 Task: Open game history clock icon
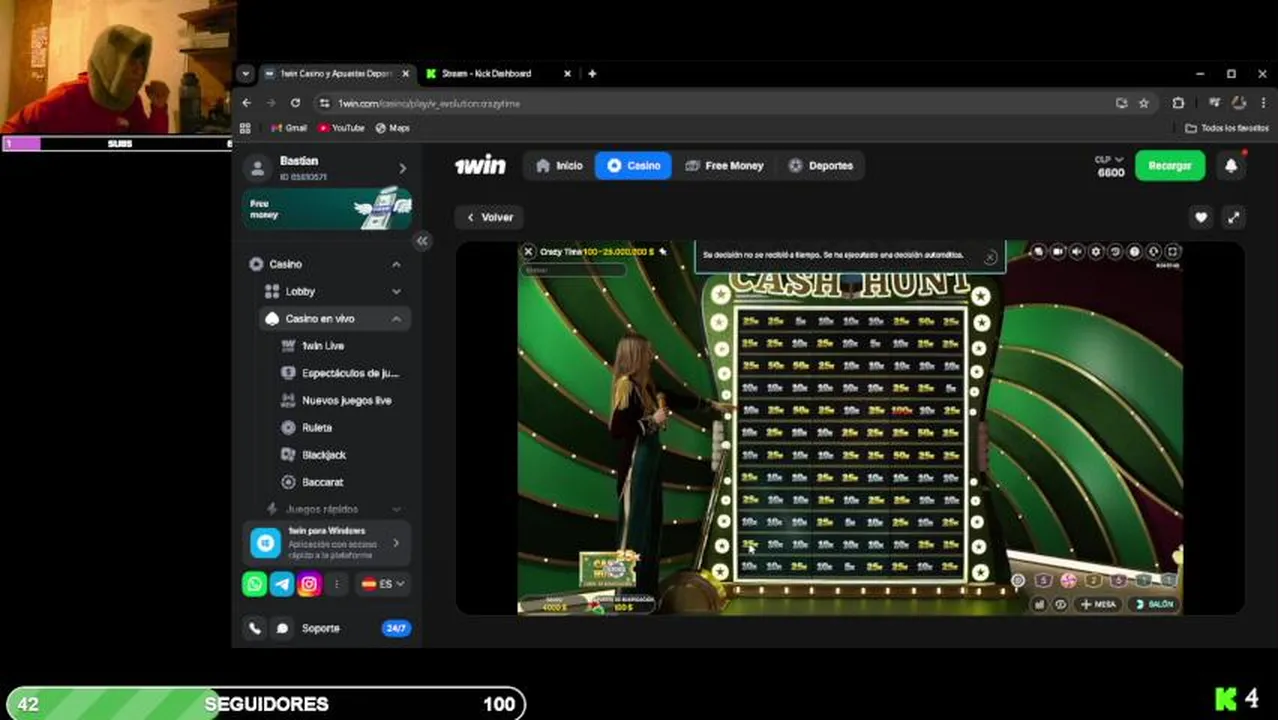coord(1115,252)
